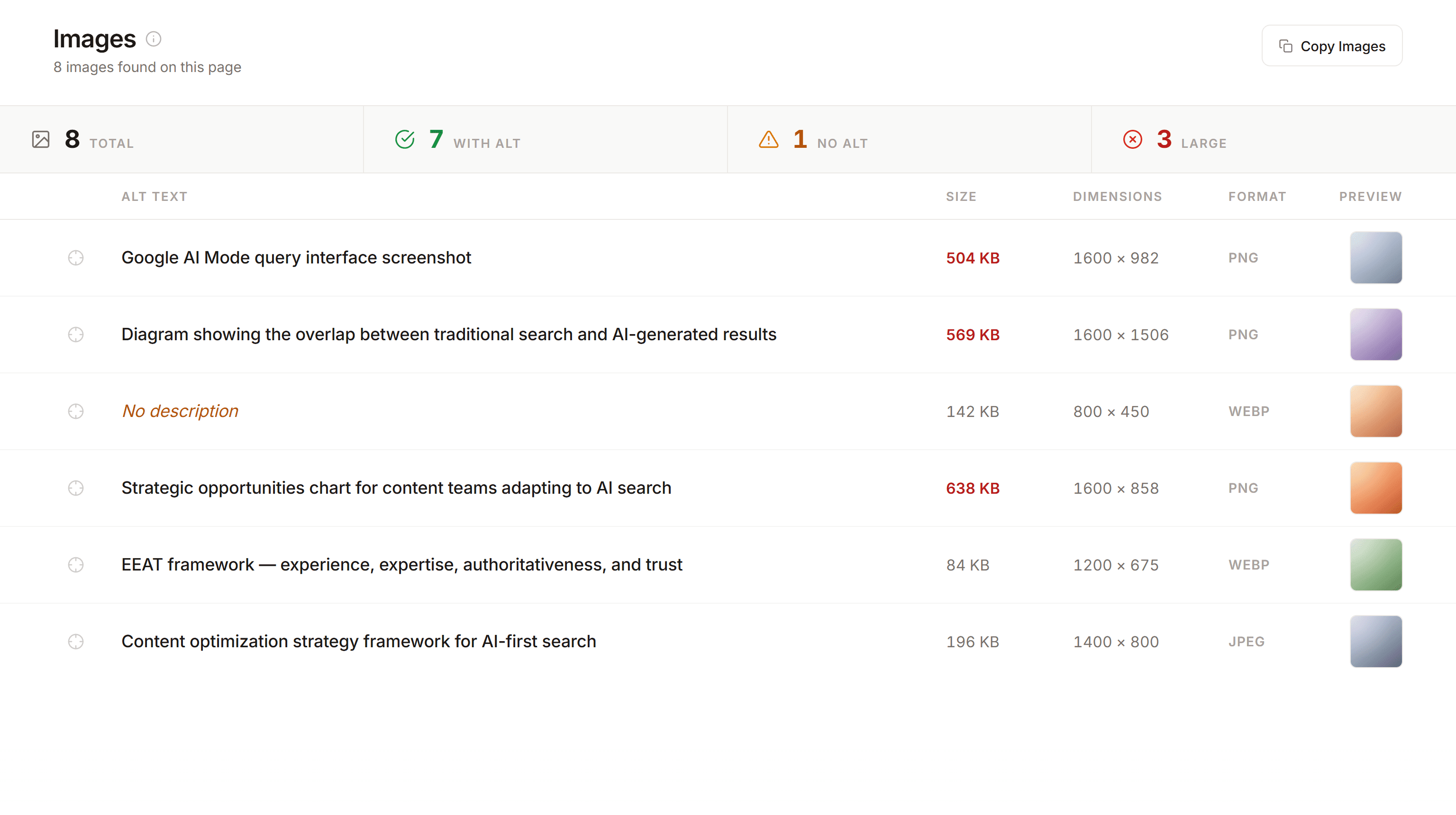Click the 1600 × 858 dimensions value

click(x=1116, y=489)
